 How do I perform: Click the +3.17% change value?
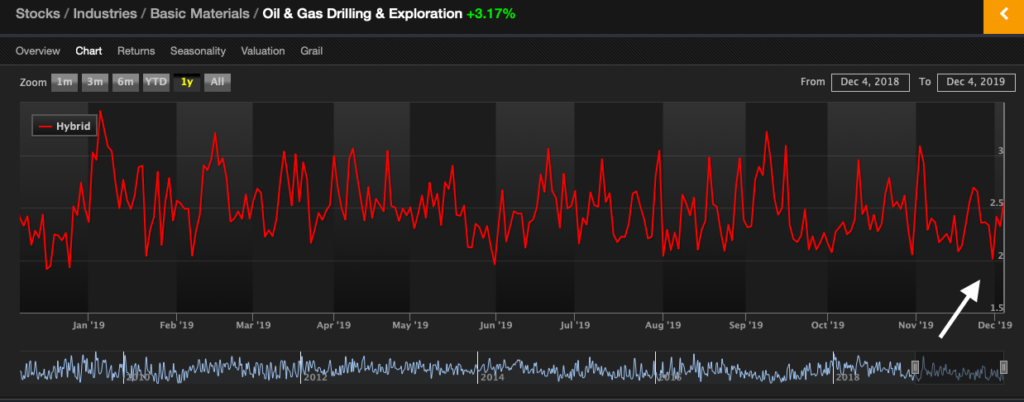pyautogui.click(x=490, y=14)
